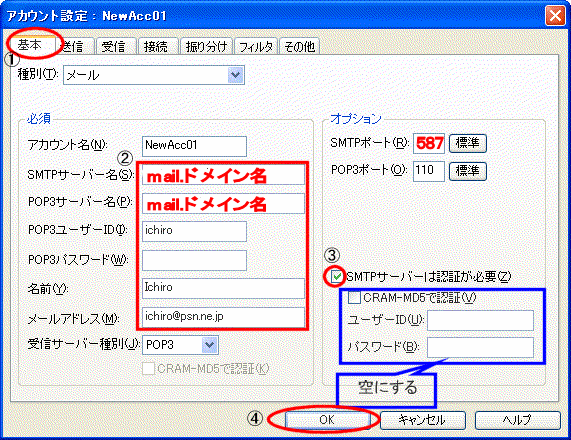Enable CRAM-MD5で認証(V) checkbox
Viewport: 571px width, 440px height.
tap(354, 298)
